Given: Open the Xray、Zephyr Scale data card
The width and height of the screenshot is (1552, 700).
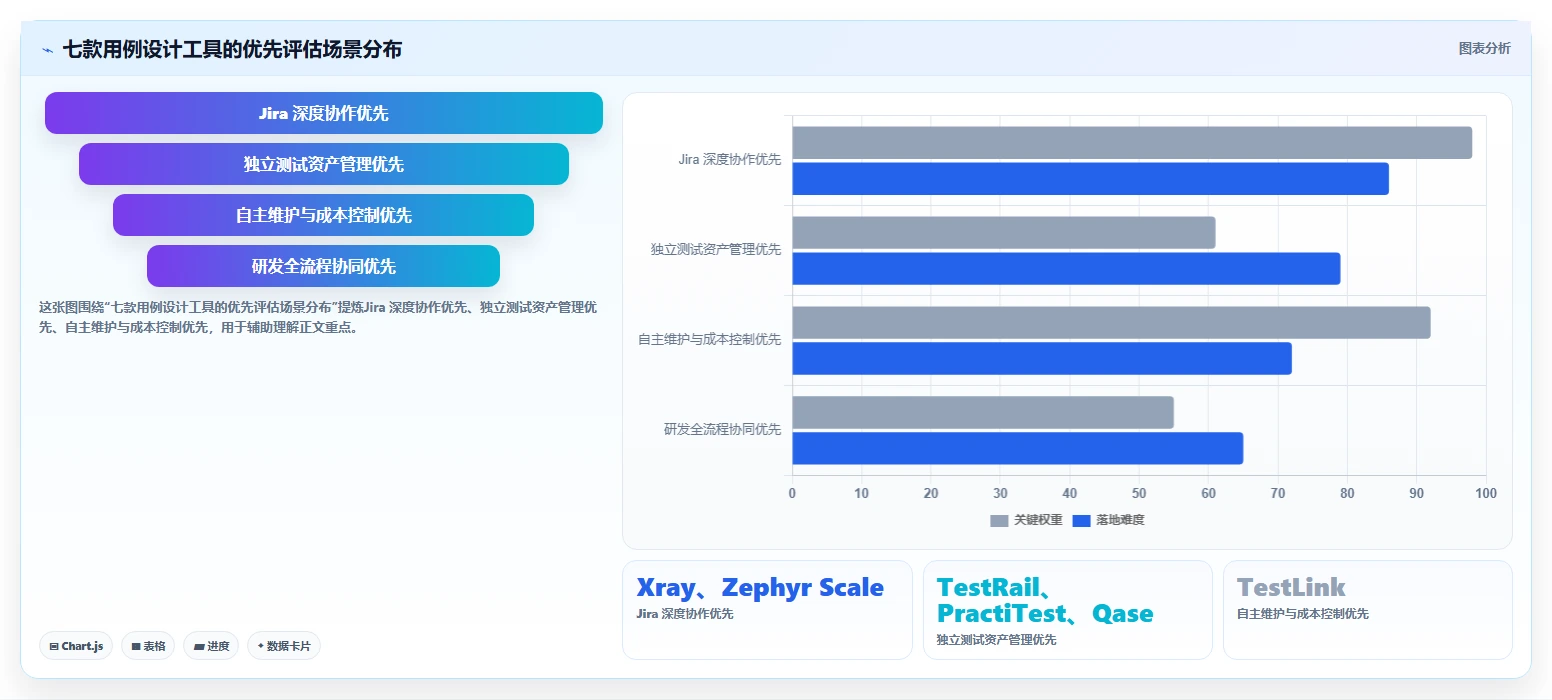Looking at the screenshot, I should tap(767, 610).
